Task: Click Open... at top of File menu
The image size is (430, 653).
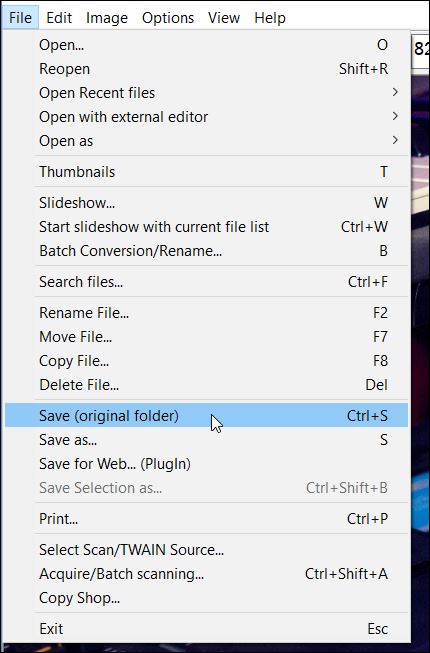Action: [206, 45]
